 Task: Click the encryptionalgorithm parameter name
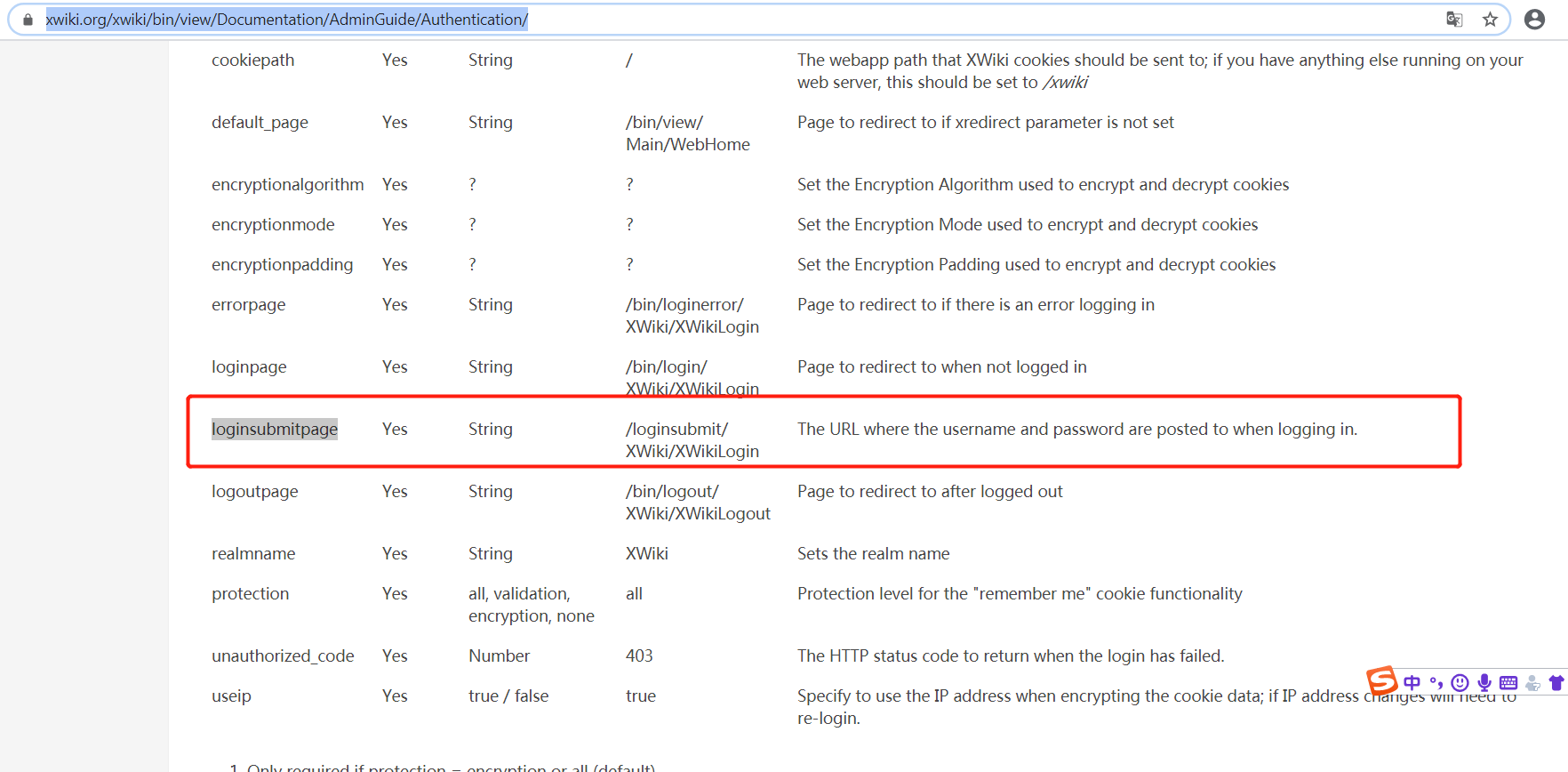pyautogui.click(x=287, y=184)
